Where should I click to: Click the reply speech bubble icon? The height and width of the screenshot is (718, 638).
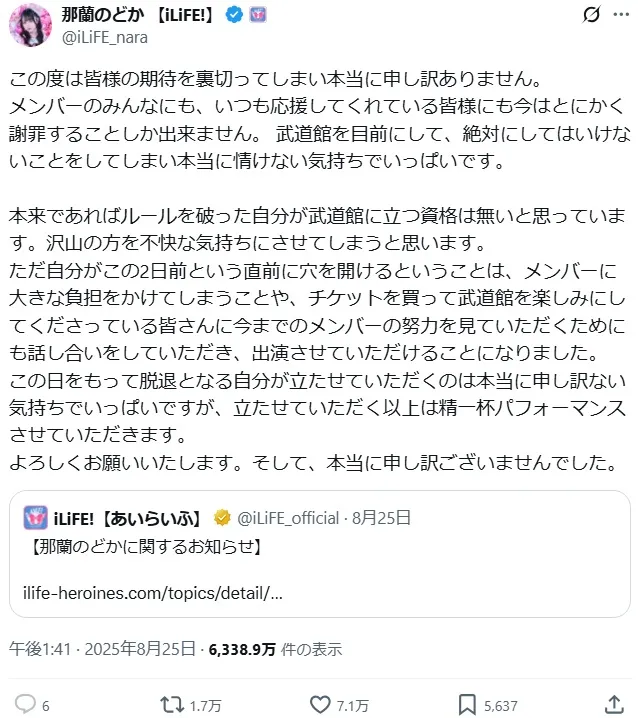(27, 704)
